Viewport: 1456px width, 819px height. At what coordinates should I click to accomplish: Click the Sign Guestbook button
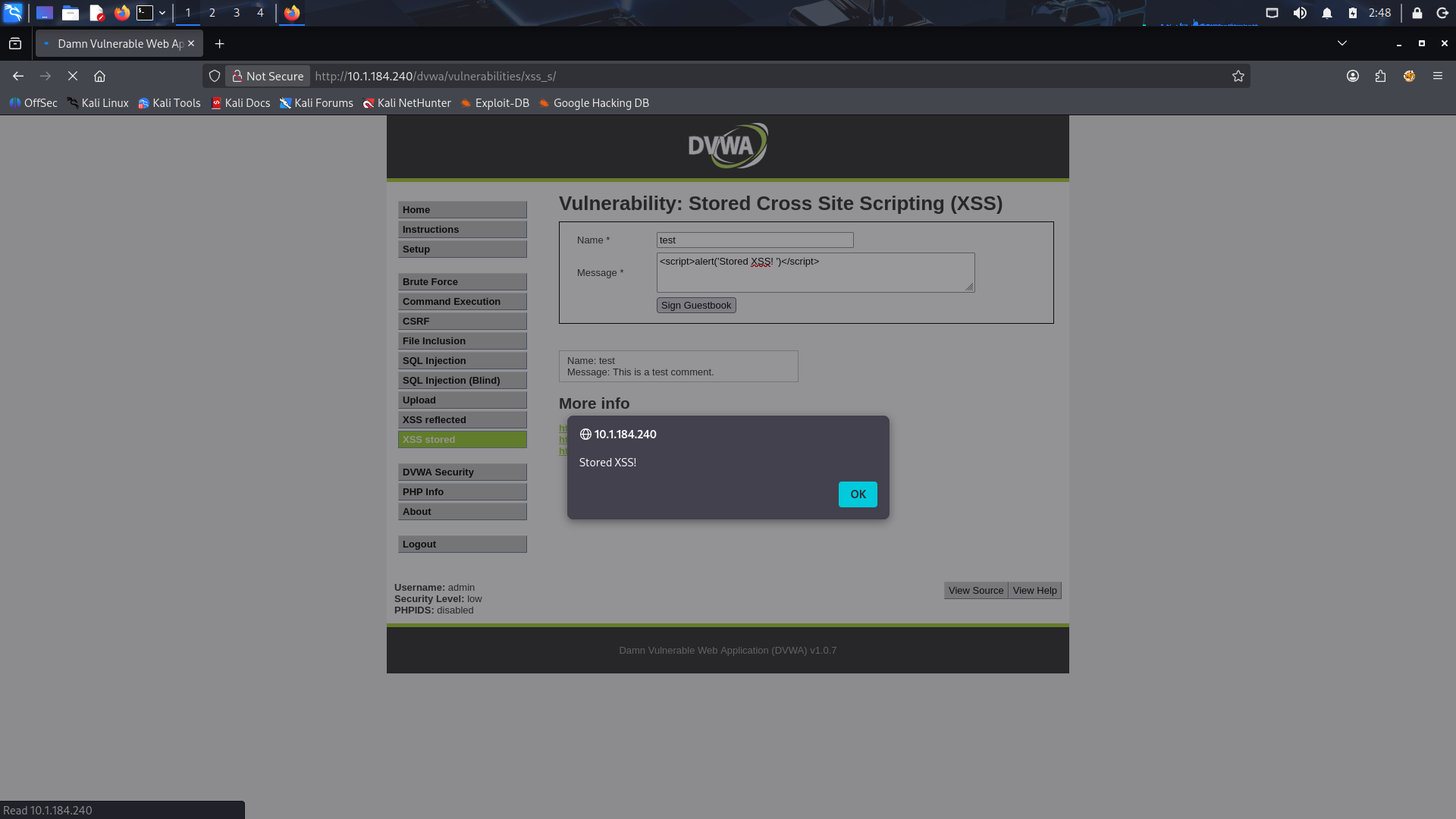(696, 306)
